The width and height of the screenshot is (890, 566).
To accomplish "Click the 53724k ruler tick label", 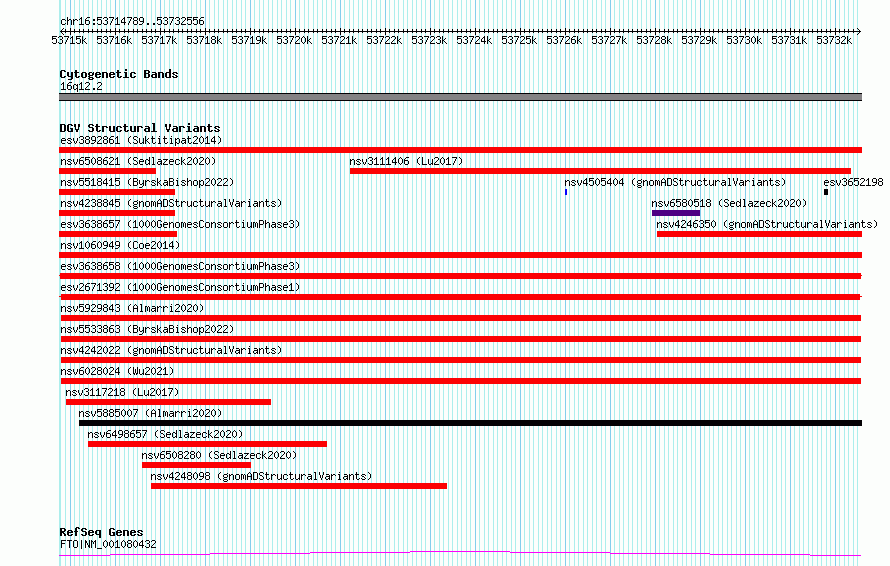I will click(474, 40).
